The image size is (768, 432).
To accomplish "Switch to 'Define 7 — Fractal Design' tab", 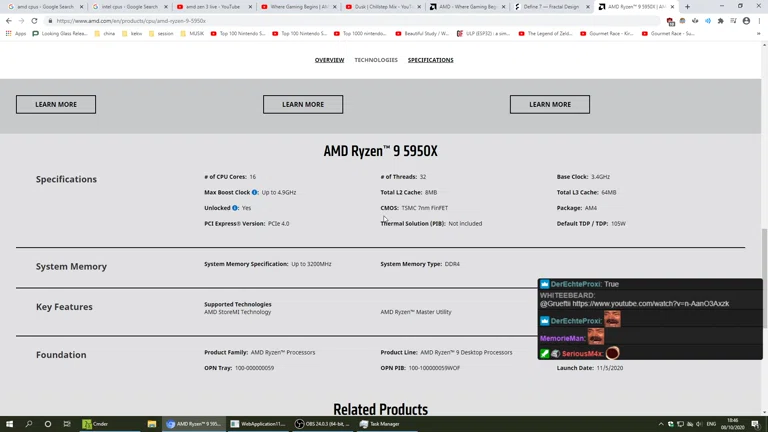I will pos(551,7).
